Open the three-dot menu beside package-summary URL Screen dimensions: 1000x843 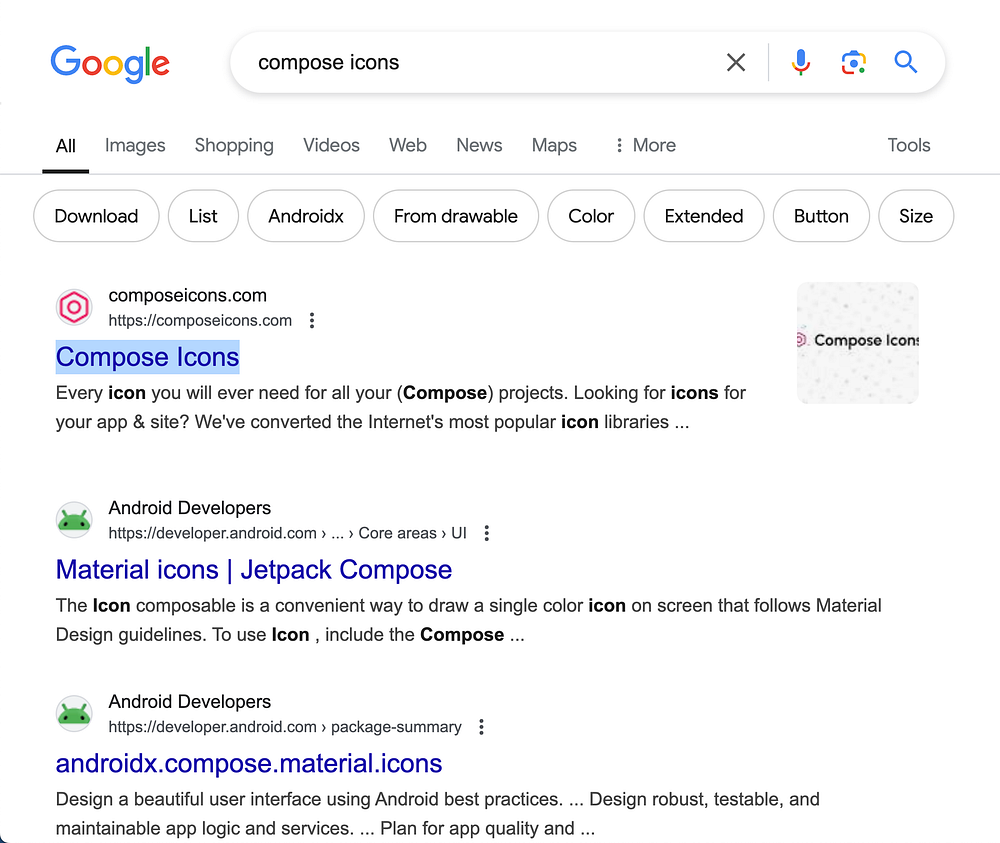click(x=482, y=727)
